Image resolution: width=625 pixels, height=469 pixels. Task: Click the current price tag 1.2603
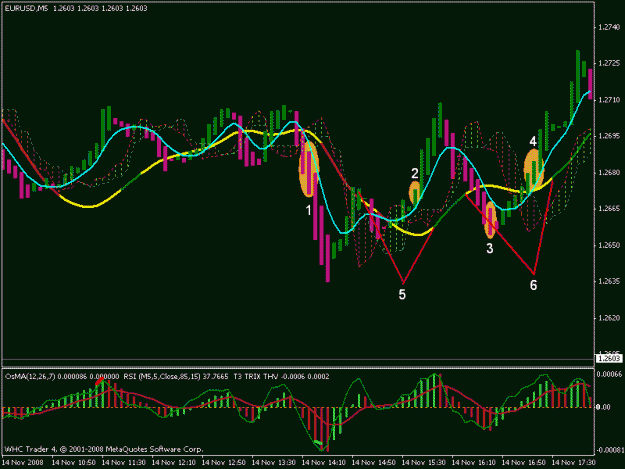tap(609, 359)
